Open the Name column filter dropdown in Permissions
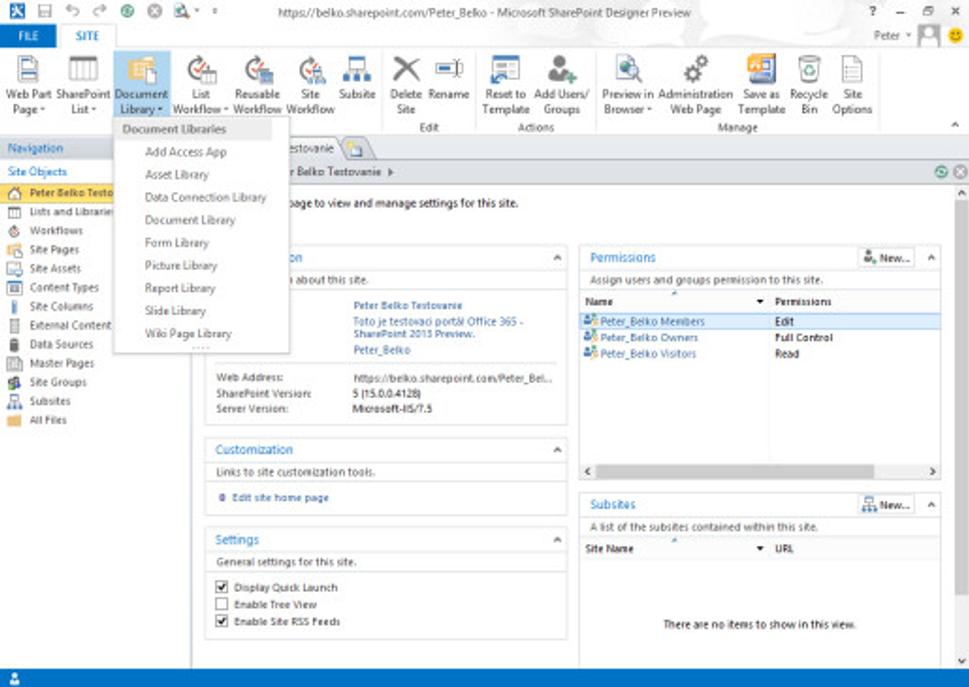The height and width of the screenshot is (687, 969). point(760,301)
